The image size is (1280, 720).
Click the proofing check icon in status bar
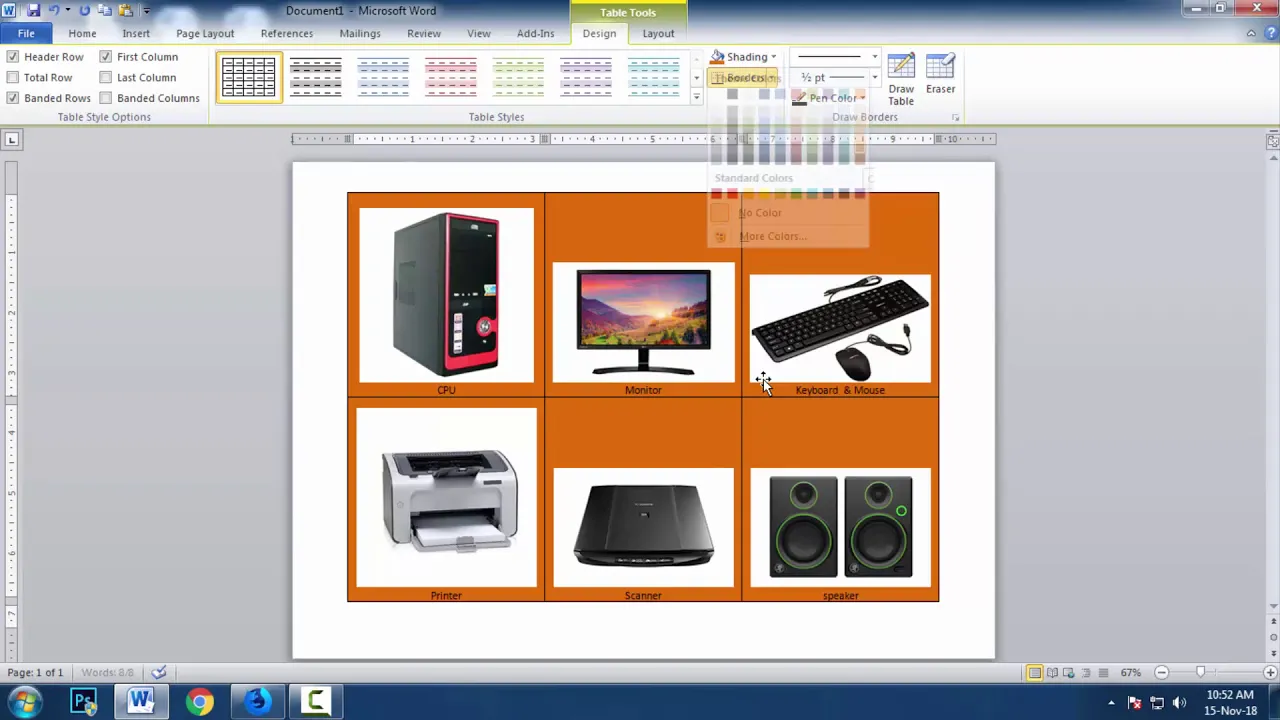159,673
